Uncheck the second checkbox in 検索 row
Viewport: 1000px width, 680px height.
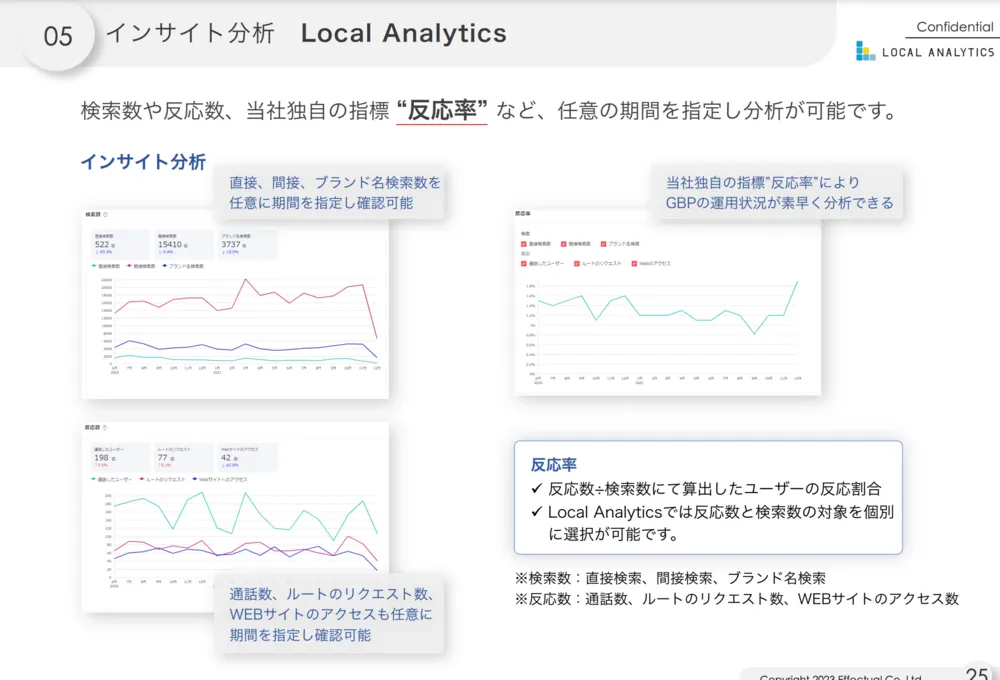[x=564, y=244]
